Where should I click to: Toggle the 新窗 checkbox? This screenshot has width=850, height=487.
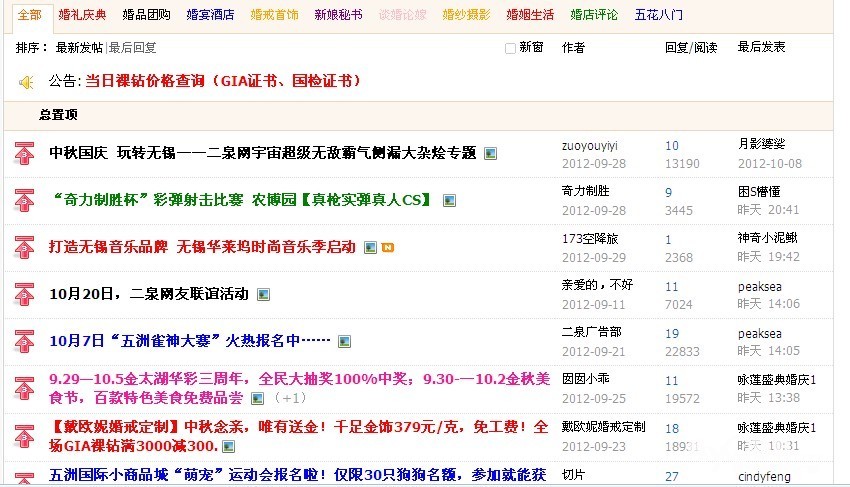point(510,48)
